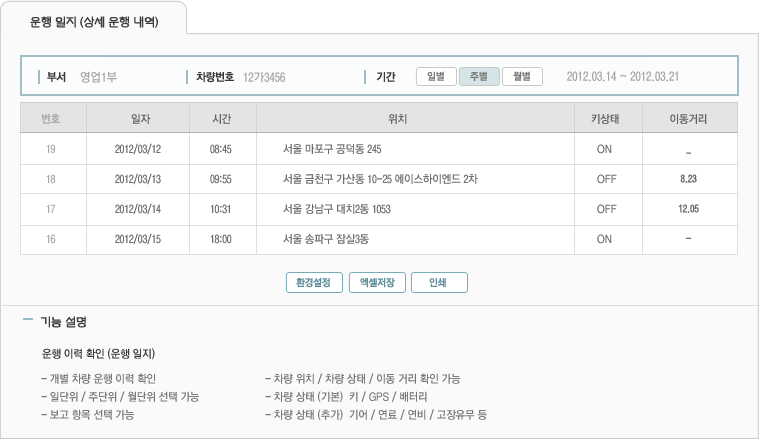This screenshot has height=439, width=760.
Task: Click the 차량 상태 (기본) 키 / GPS / 배터리 line
Action: click(346, 397)
